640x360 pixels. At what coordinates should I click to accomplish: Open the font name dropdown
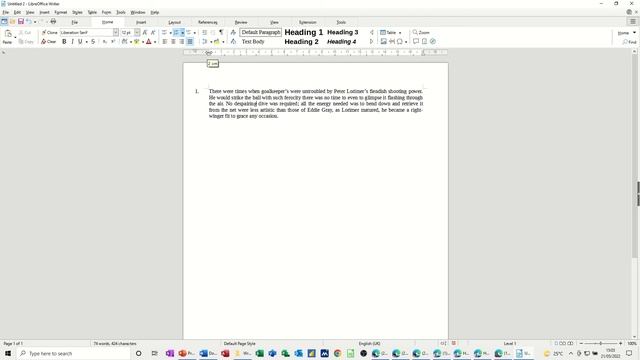click(x=116, y=32)
